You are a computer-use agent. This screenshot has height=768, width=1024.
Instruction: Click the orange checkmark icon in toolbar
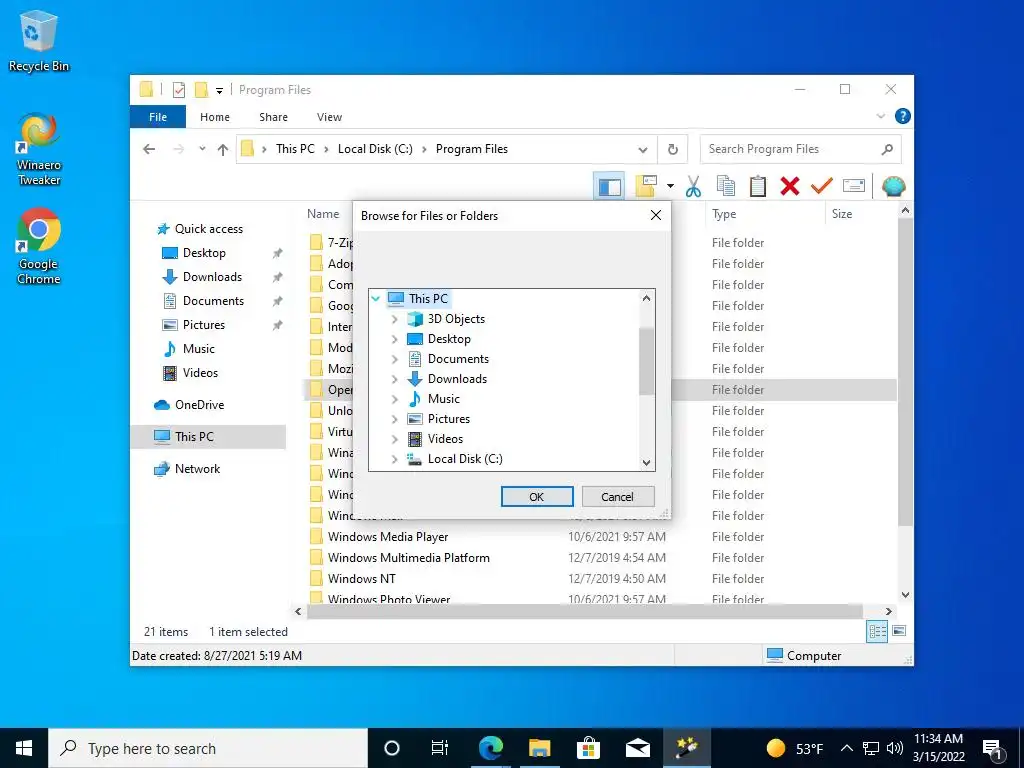click(822, 187)
